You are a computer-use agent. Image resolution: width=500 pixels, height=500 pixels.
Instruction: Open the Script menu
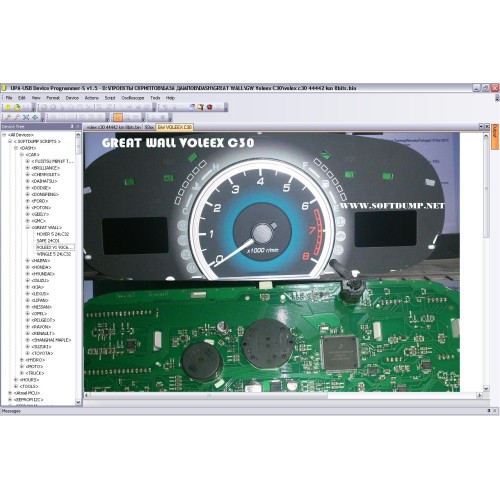110,98
